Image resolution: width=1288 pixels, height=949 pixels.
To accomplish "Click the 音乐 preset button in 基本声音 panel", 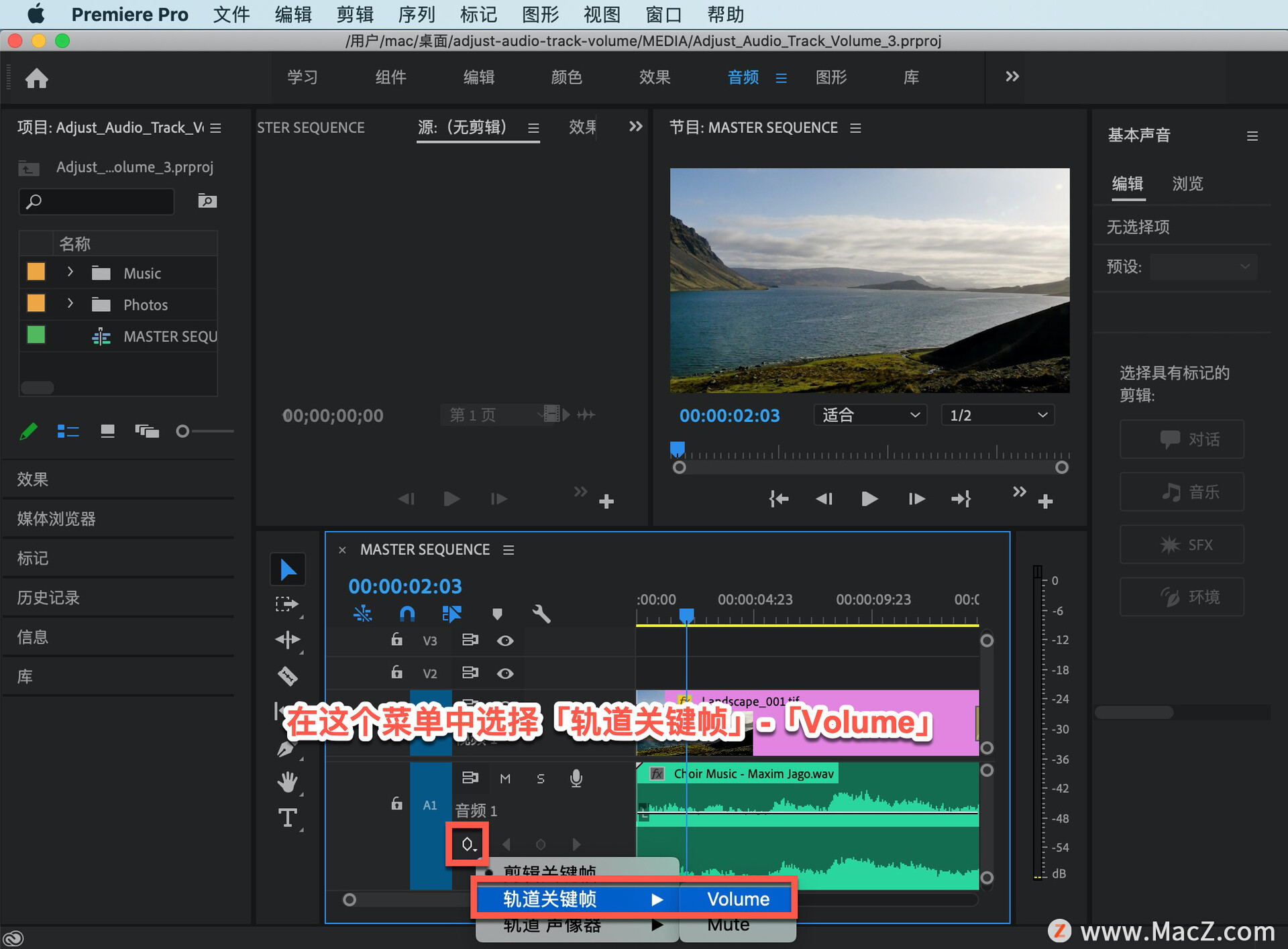I will point(1181,492).
